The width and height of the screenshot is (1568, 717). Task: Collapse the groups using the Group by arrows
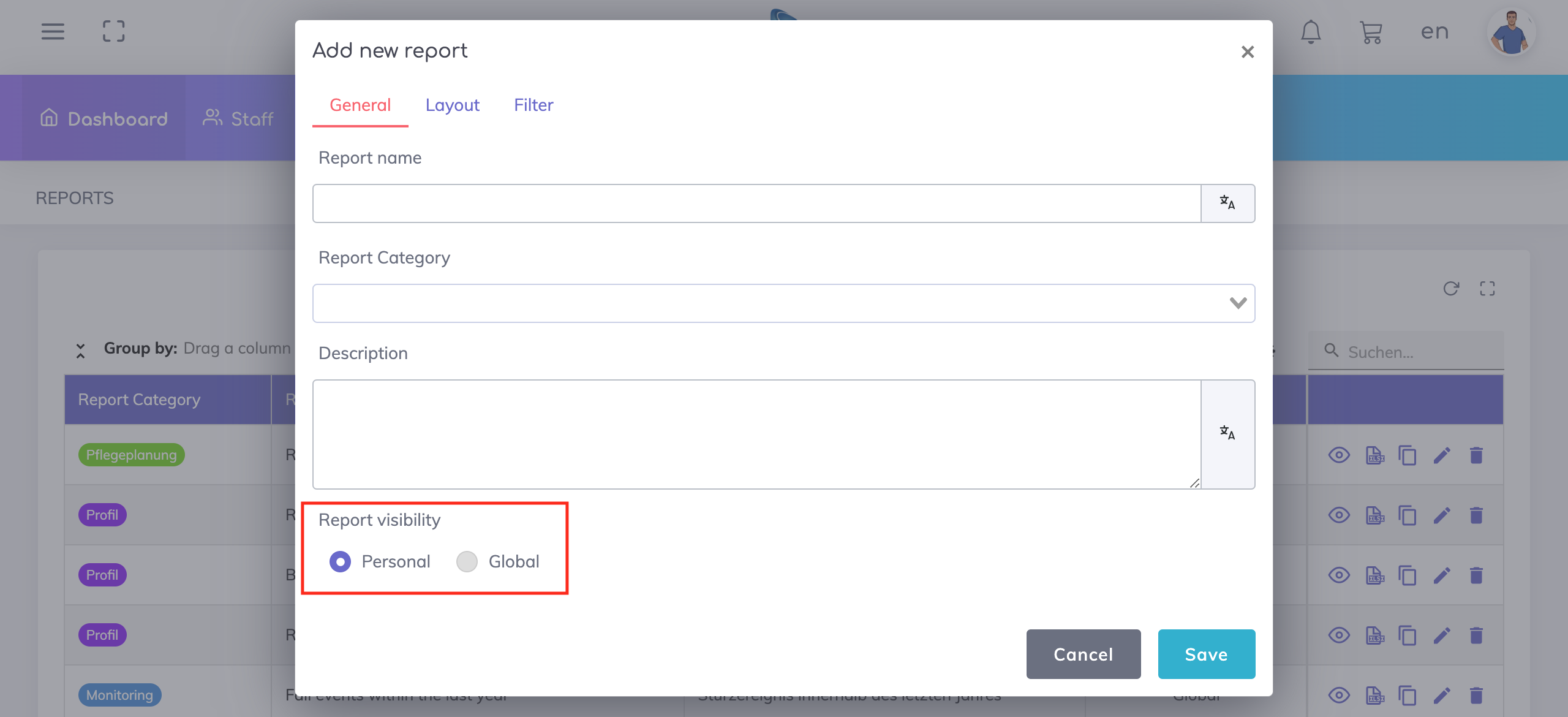80,351
